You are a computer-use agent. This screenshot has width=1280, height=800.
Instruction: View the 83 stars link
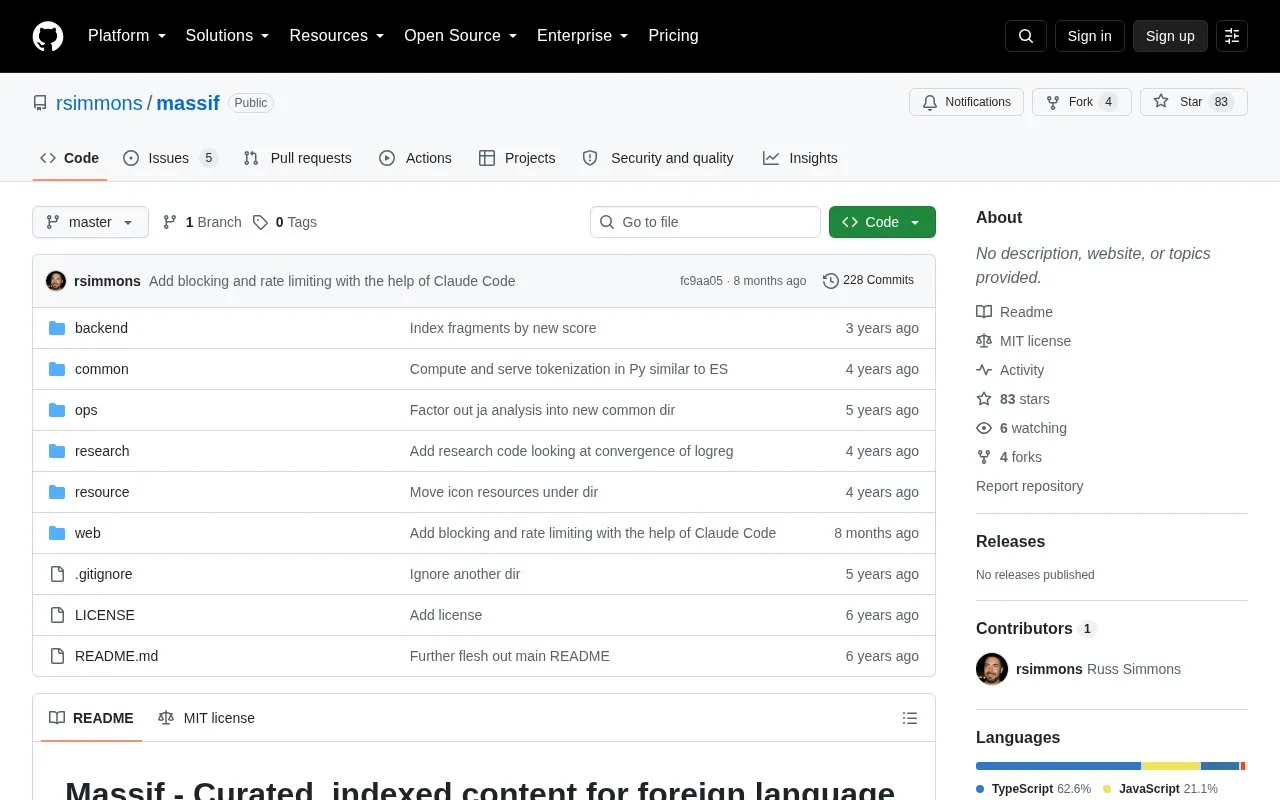tap(1013, 399)
